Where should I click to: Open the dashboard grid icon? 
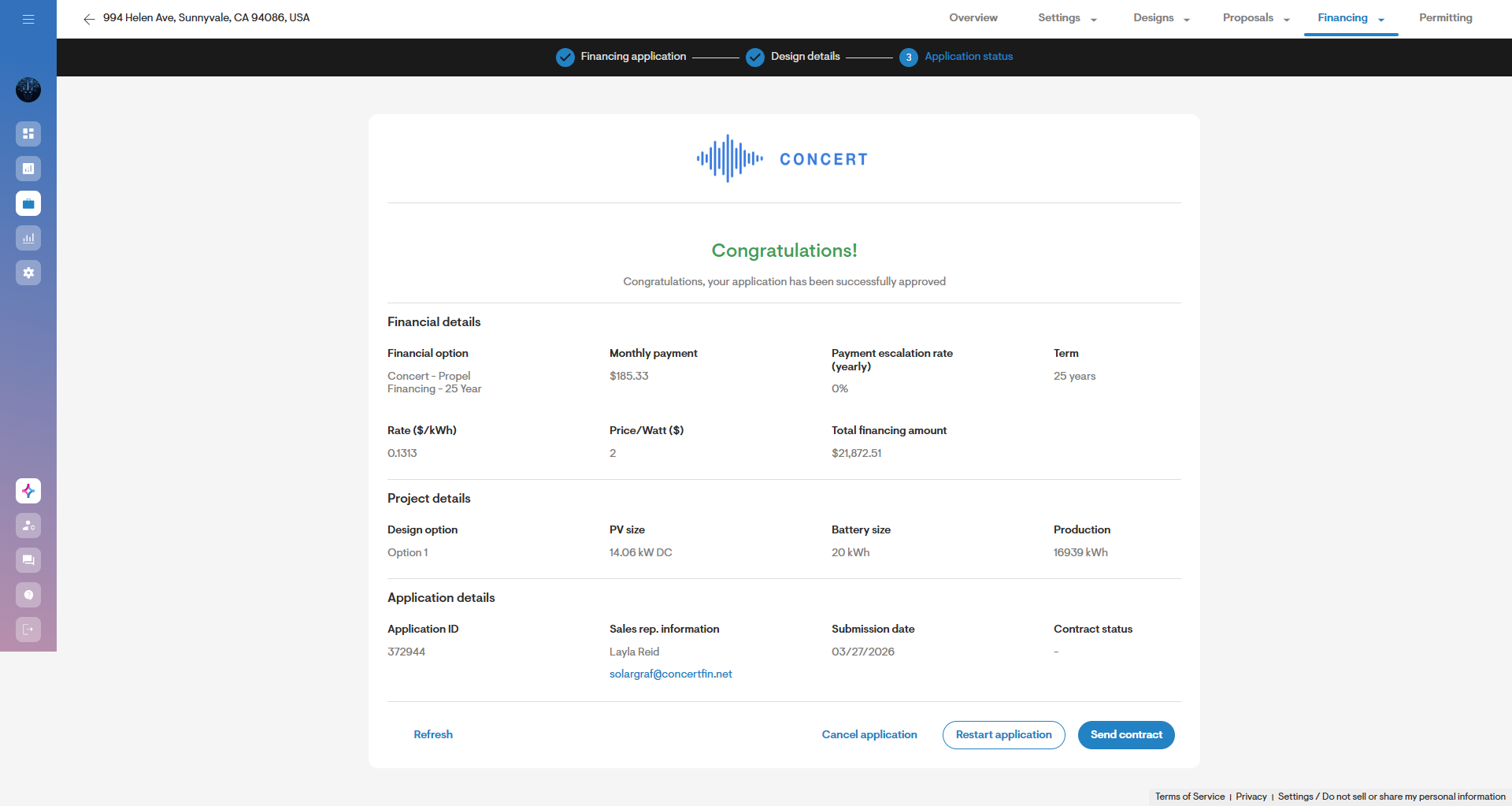pos(28,134)
